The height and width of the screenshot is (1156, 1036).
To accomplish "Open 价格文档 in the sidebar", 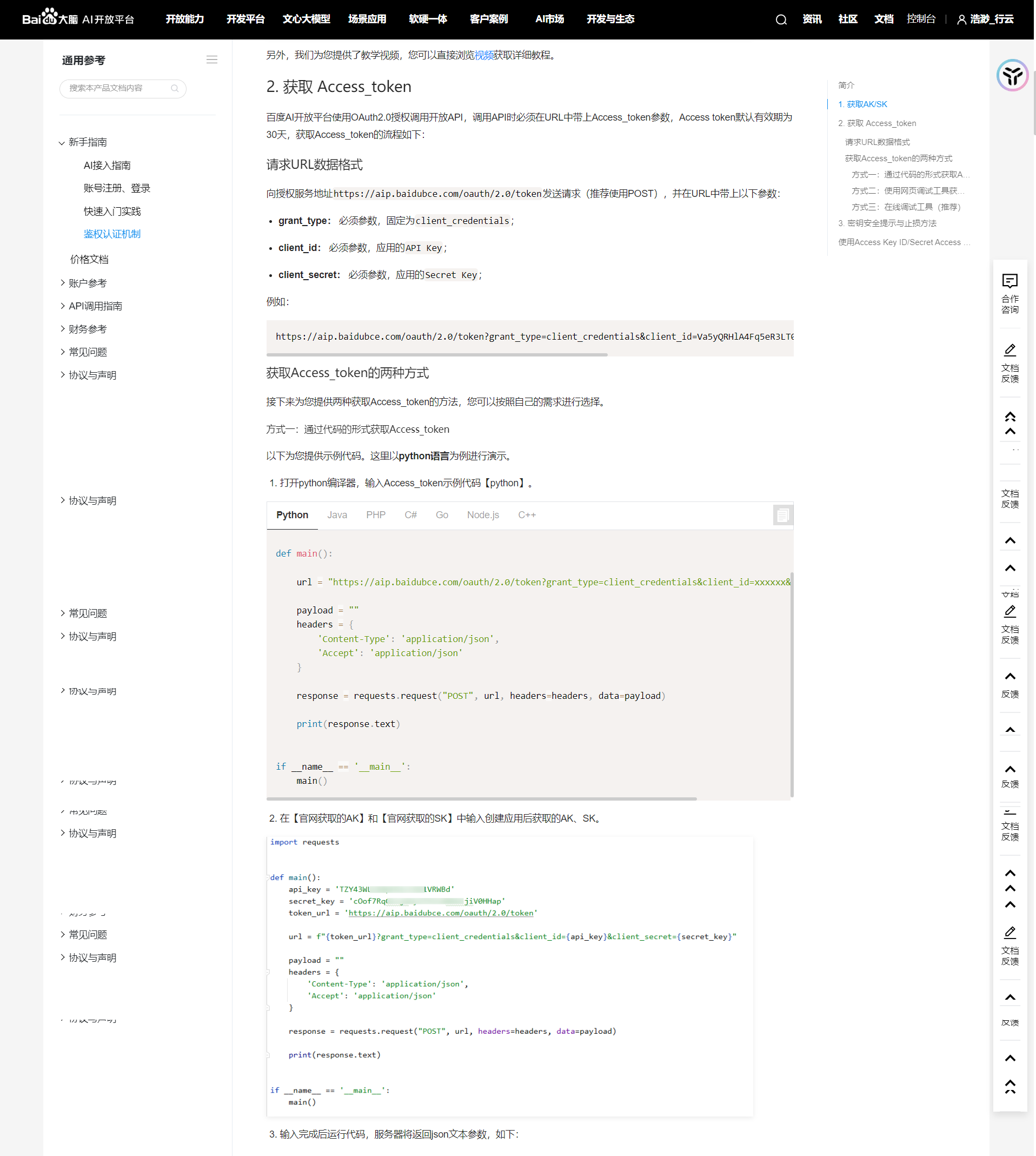I will click(89, 260).
